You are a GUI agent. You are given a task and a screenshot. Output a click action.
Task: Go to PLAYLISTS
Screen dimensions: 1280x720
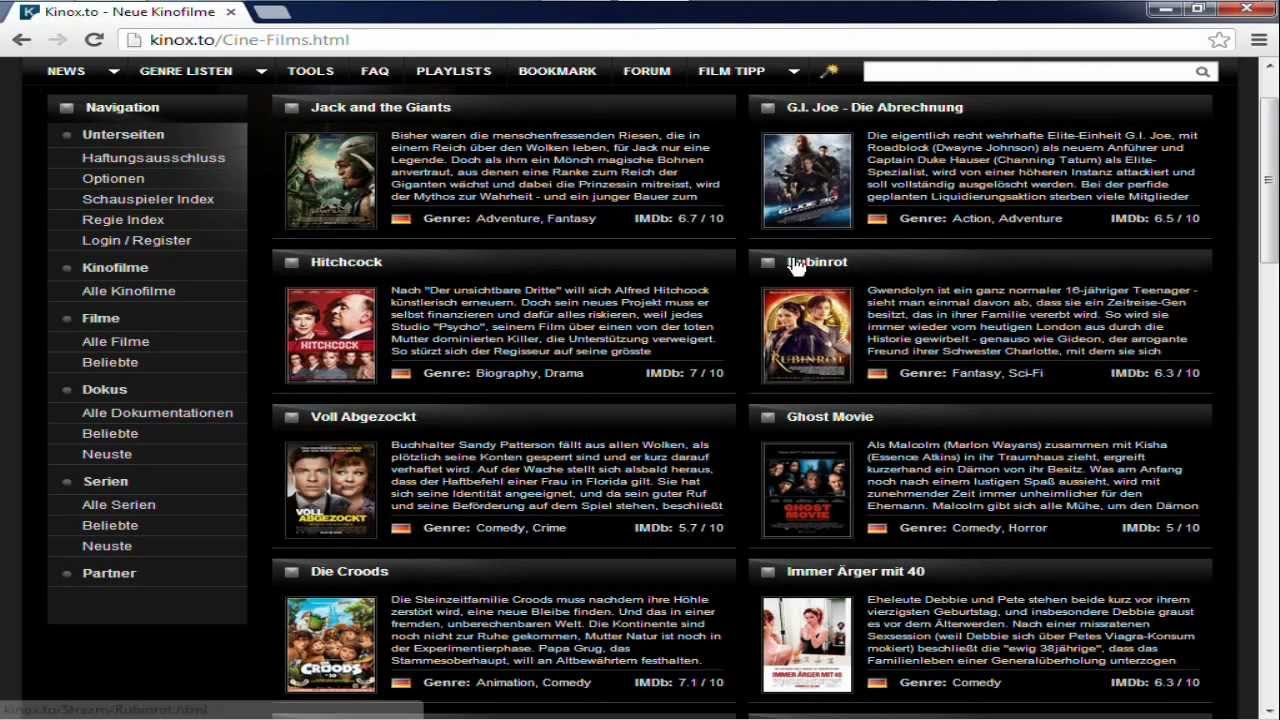(454, 71)
